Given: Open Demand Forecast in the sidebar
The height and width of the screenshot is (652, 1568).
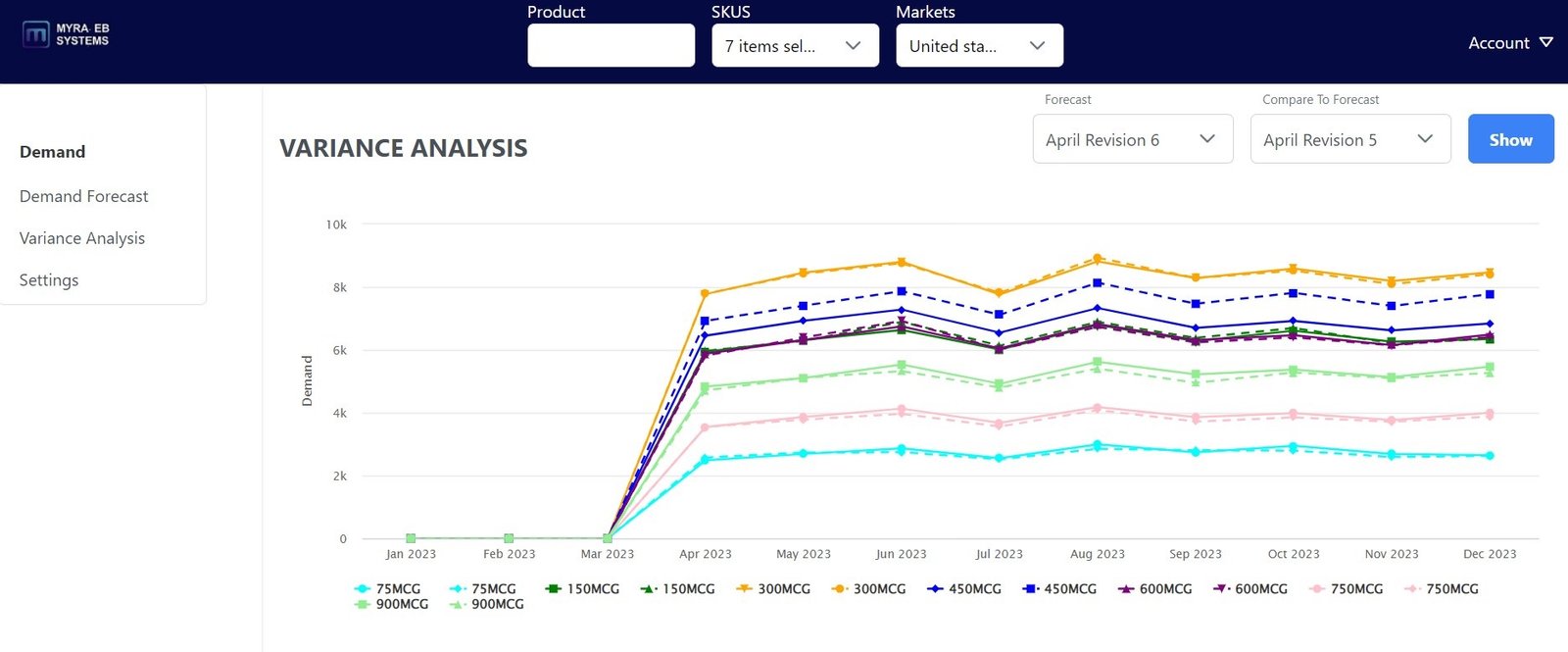Looking at the screenshot, I should pos(84,196).
